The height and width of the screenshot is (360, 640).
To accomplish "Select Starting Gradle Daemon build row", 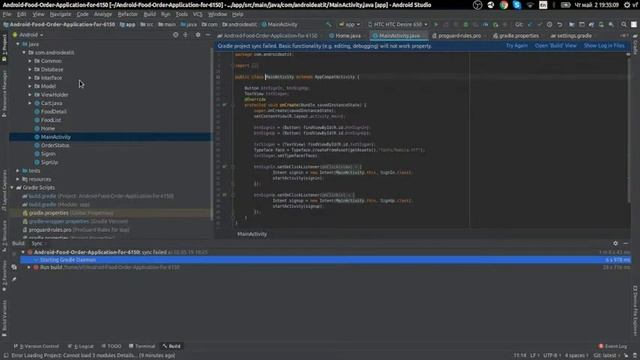I will (x=325, y=260).
